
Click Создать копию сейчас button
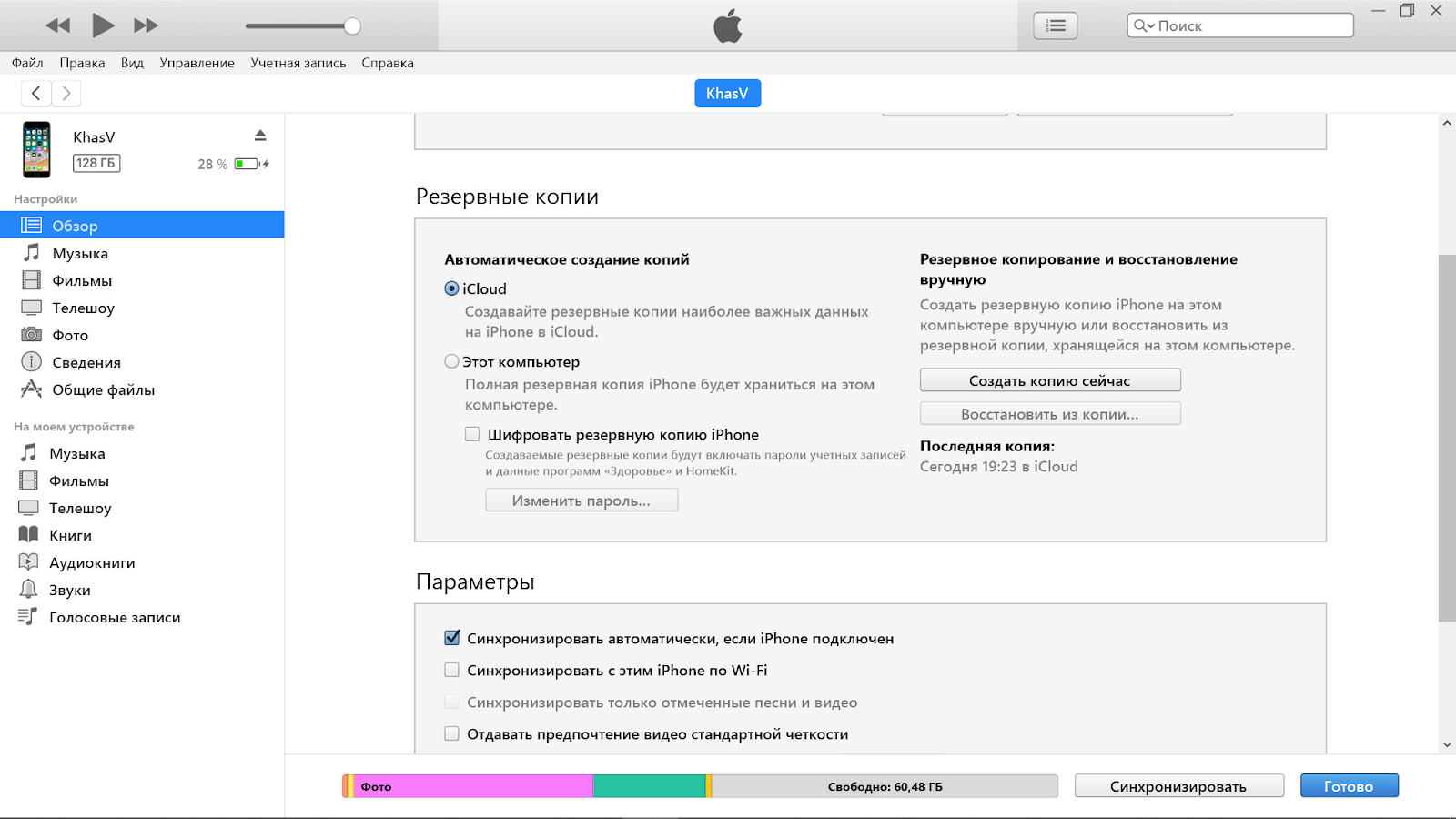click(1050, 380)
